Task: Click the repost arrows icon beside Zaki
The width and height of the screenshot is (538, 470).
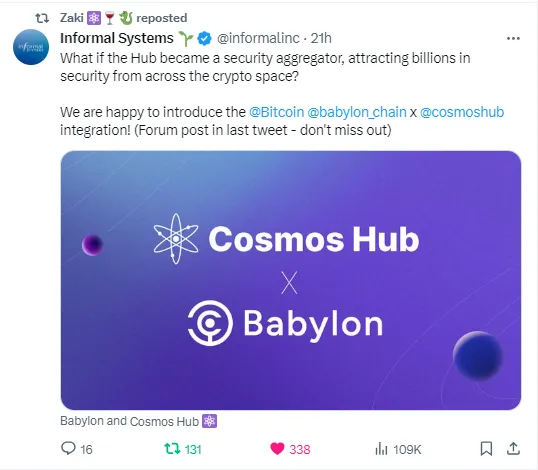Action: point(42,18)
